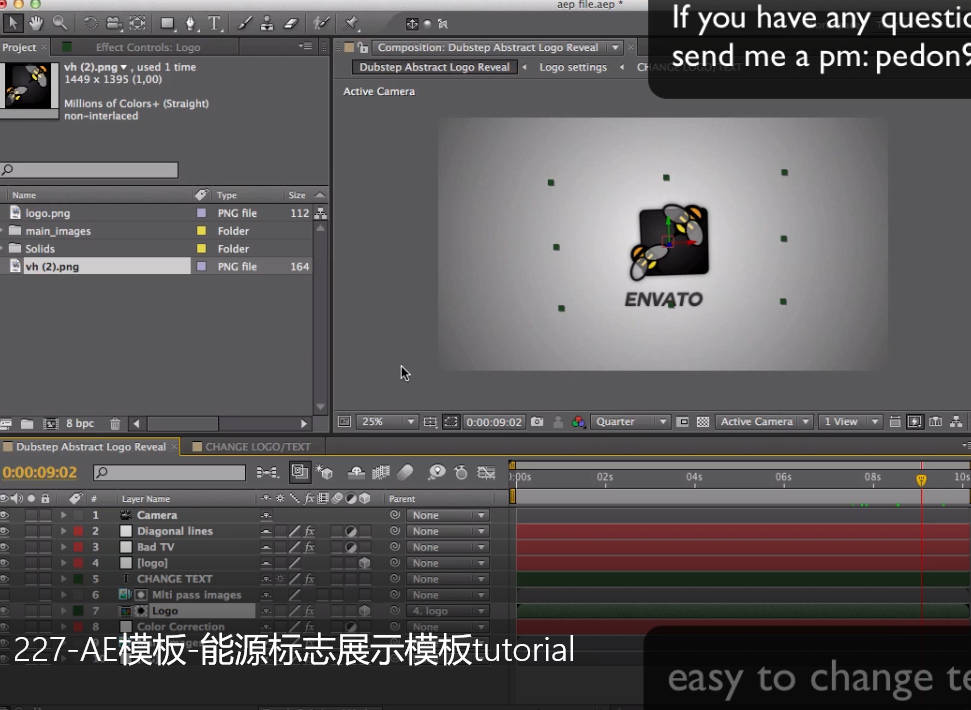Sort project items by Name column
The height and width of the screenshot is (710, 971).
coord(24,195)
